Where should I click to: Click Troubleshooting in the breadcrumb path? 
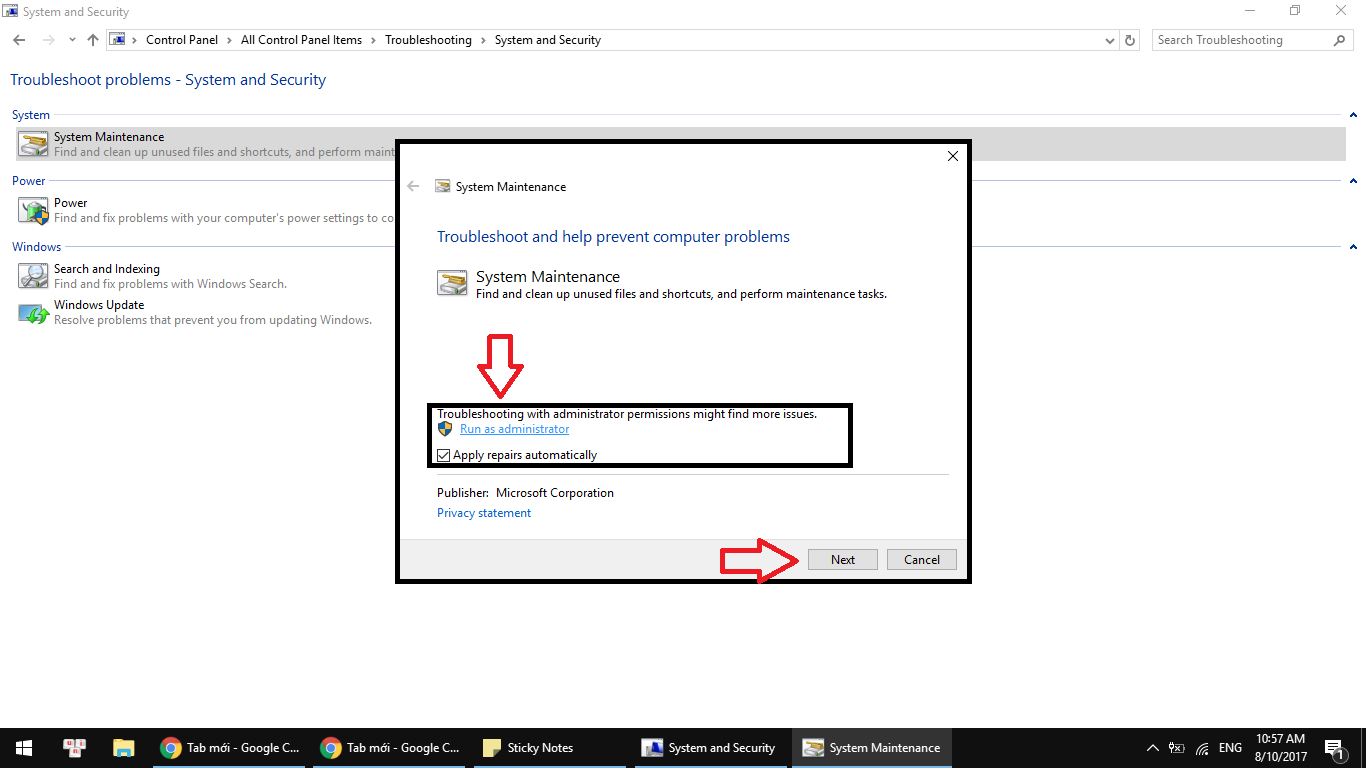click(428, 40)
